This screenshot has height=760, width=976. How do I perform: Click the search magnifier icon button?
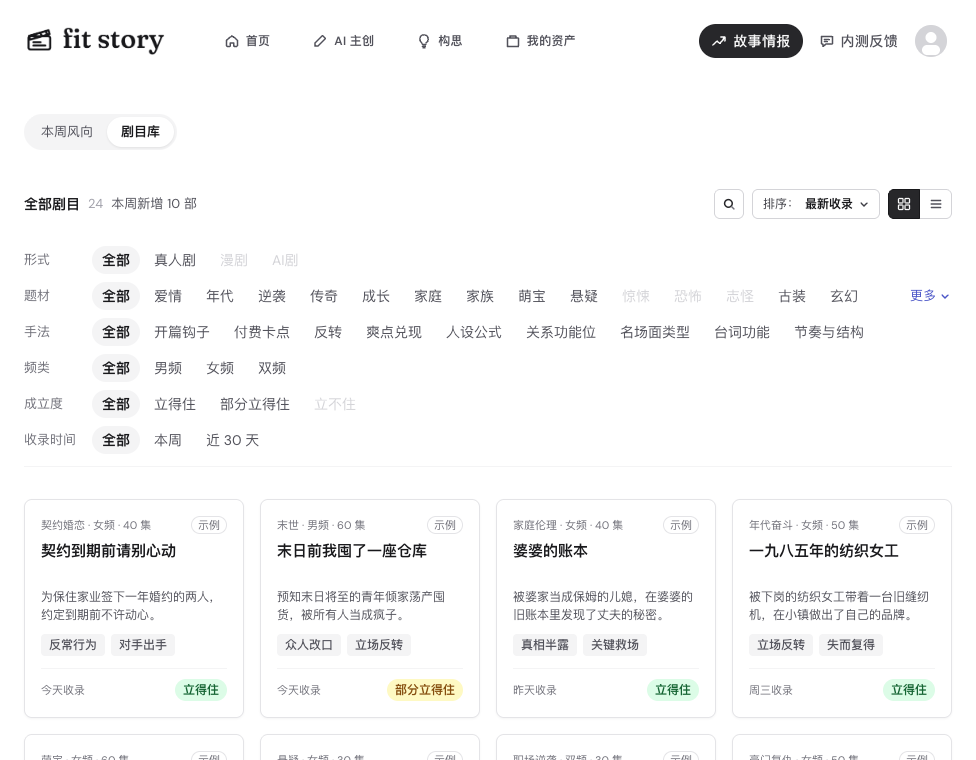click(x=729, y=204)
